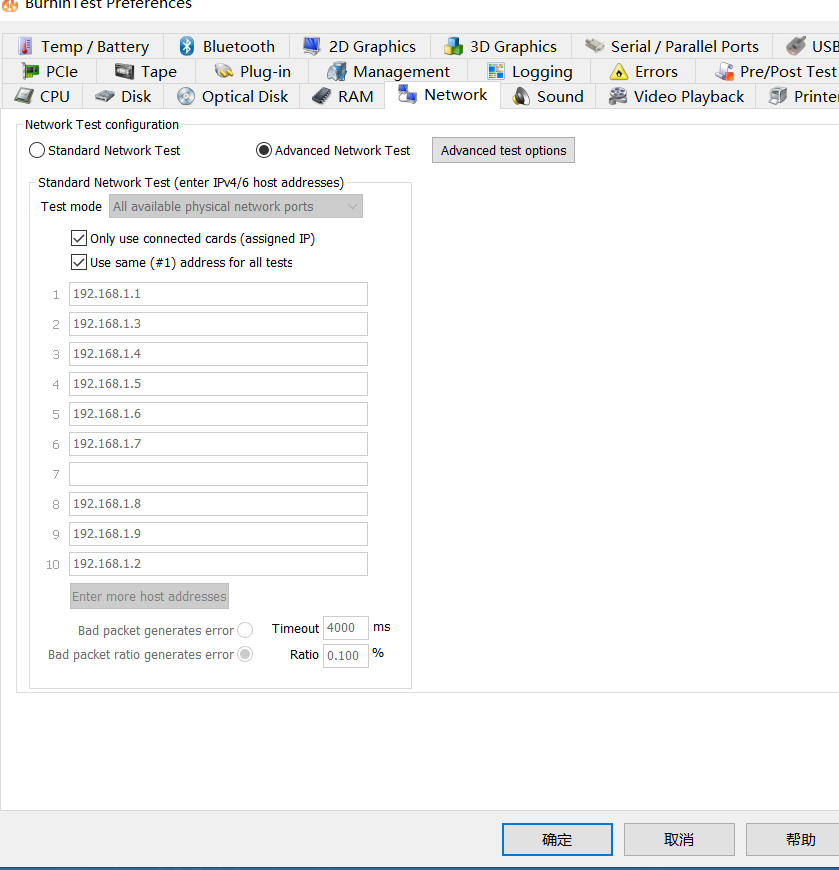Click host address field 6 with 192.168.1.7
This screenshot has width=839, height=870.
(x=218, y=444)
